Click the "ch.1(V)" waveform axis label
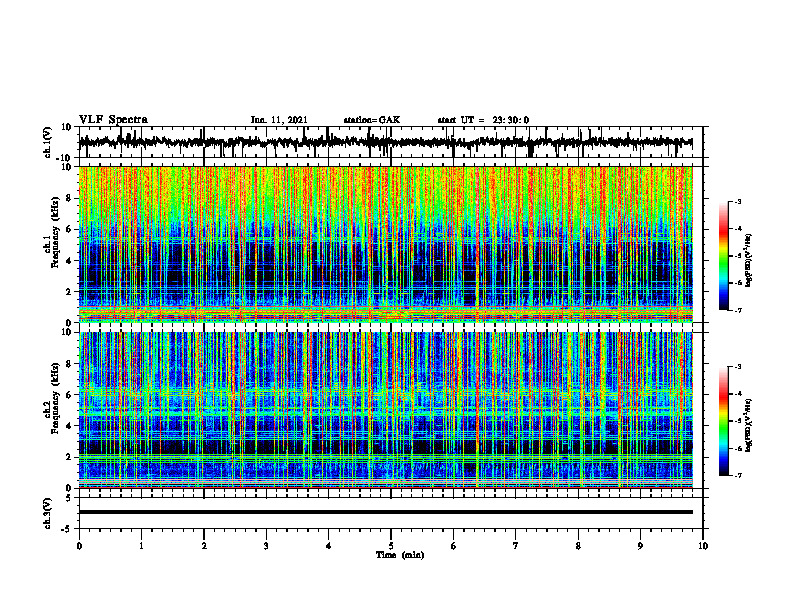The width and height of the screenshot is (792, 612). (x=48, y=142)
